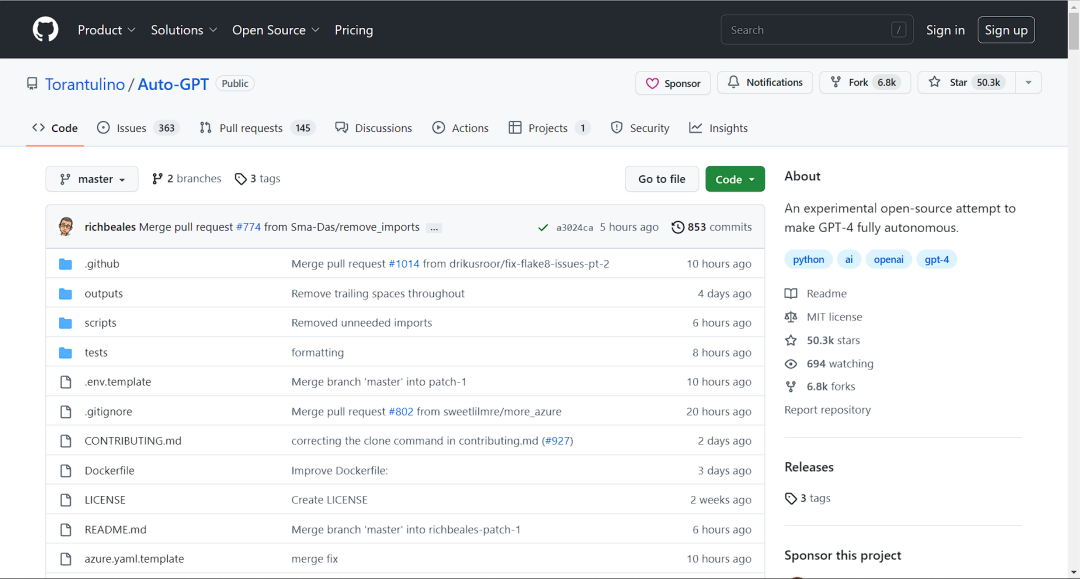Click the commit history clock icon
Screen dimensions: 1080x579
[678, 227]
